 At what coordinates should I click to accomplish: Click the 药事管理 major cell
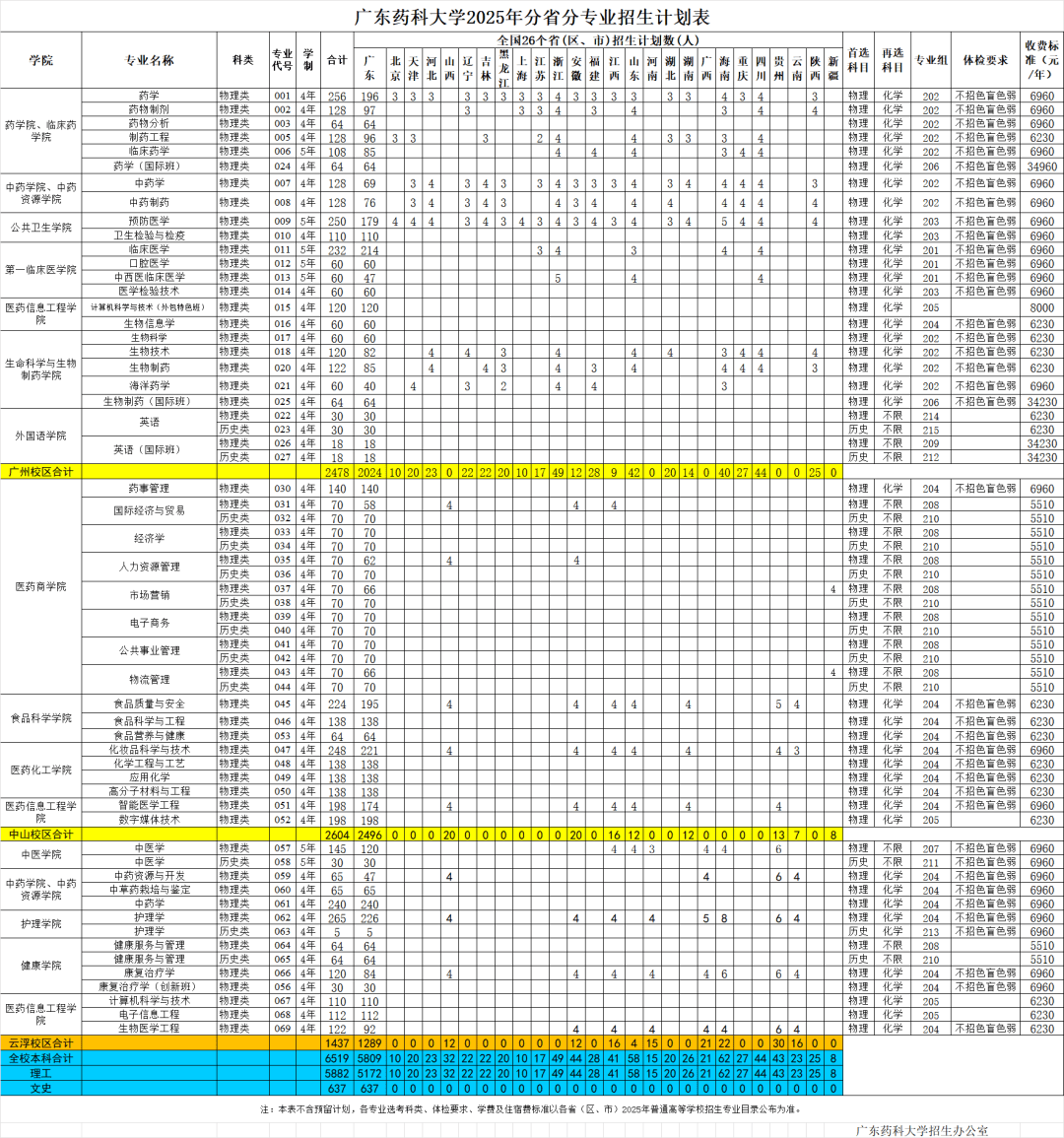click(x=149, y=489)
